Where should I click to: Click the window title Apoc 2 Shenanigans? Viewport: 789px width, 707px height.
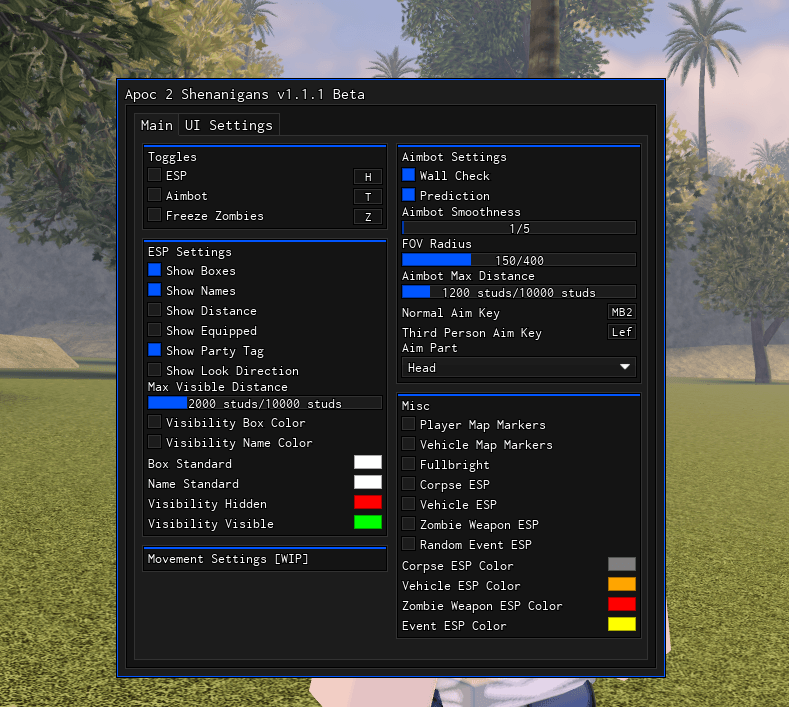(245, 95)
